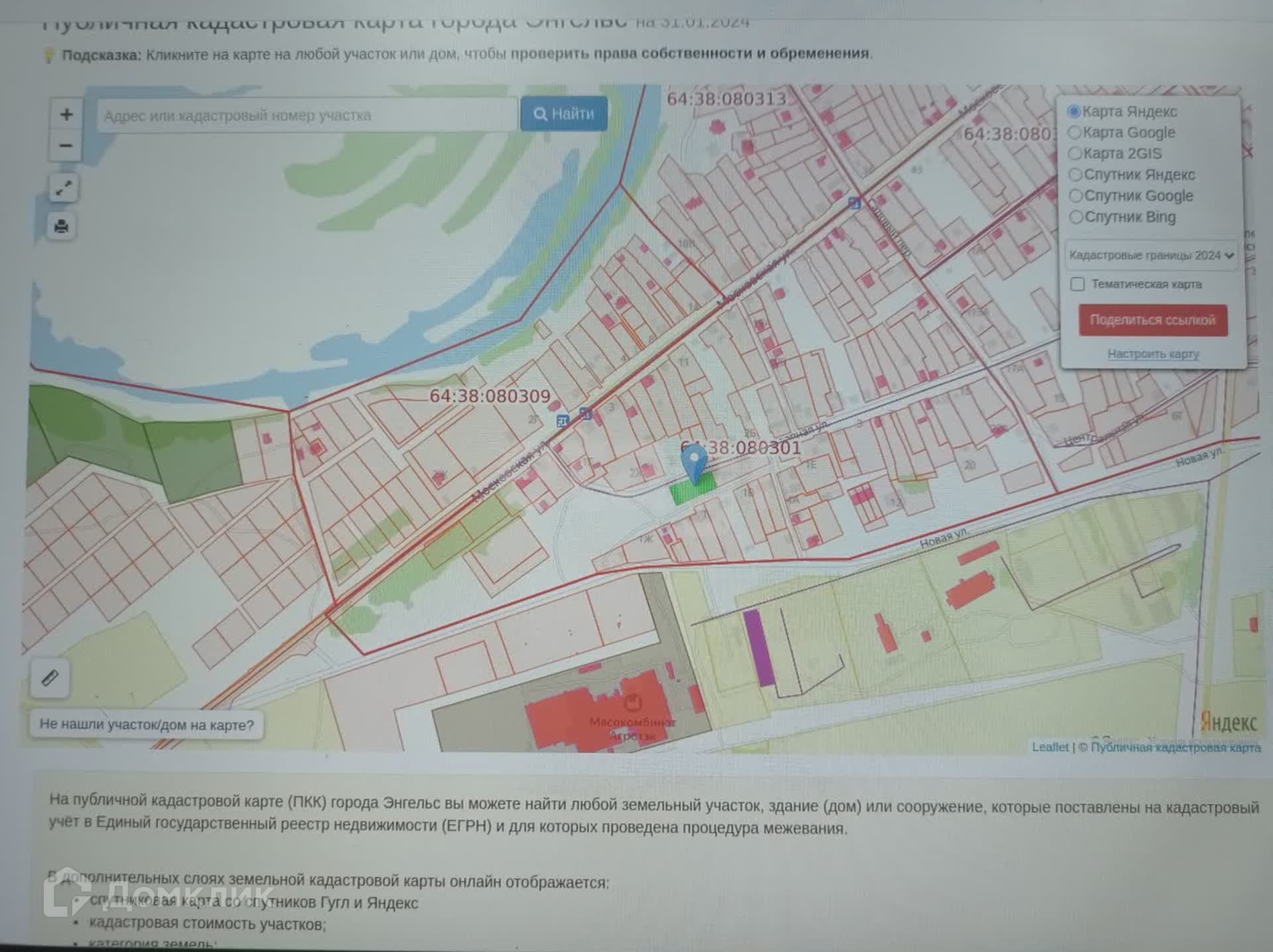Enable the Тематическая карта checkbox
This screenshot has height=952, width=1273.
tap(1077, 284)
